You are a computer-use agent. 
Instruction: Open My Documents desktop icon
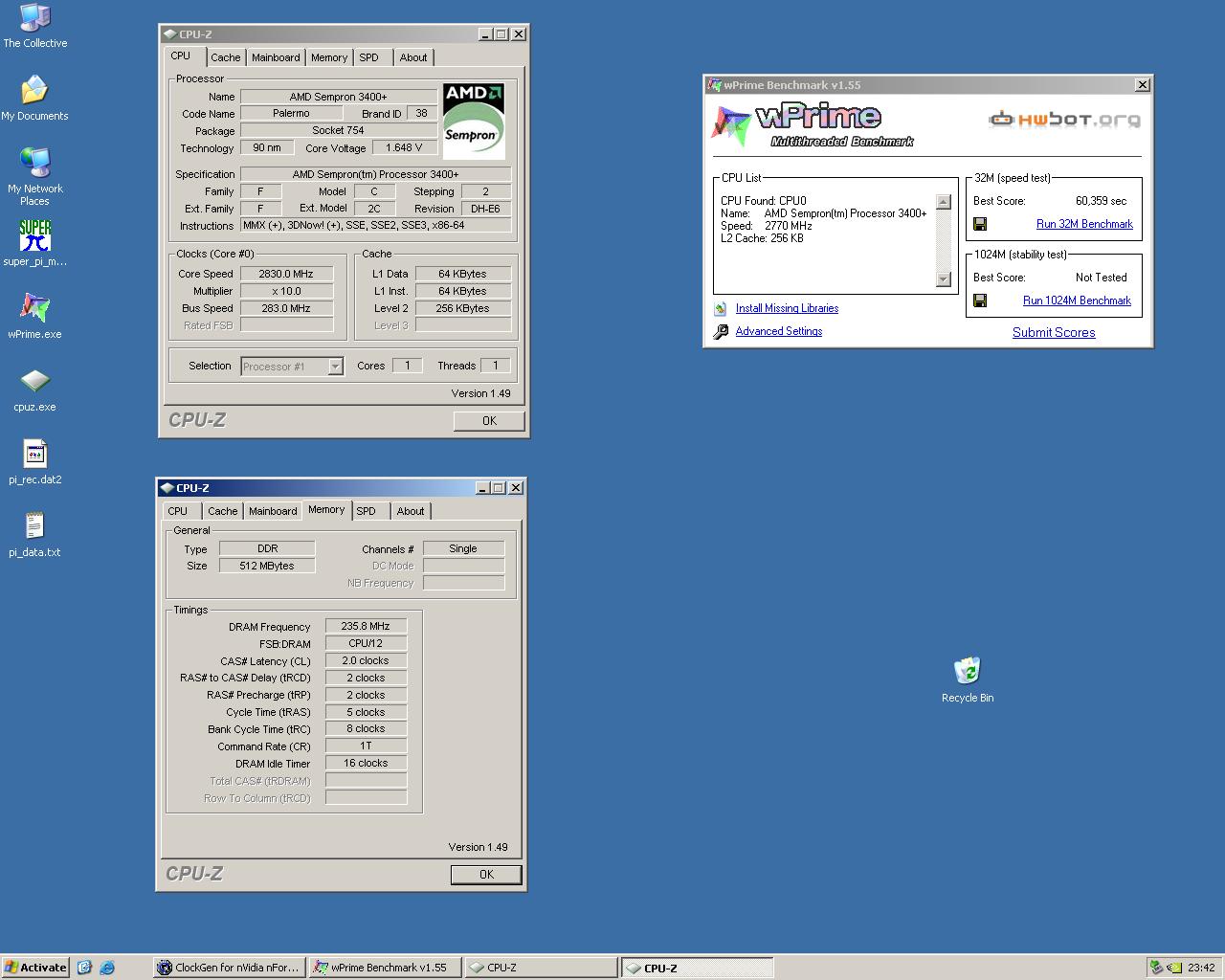[34, 99]
